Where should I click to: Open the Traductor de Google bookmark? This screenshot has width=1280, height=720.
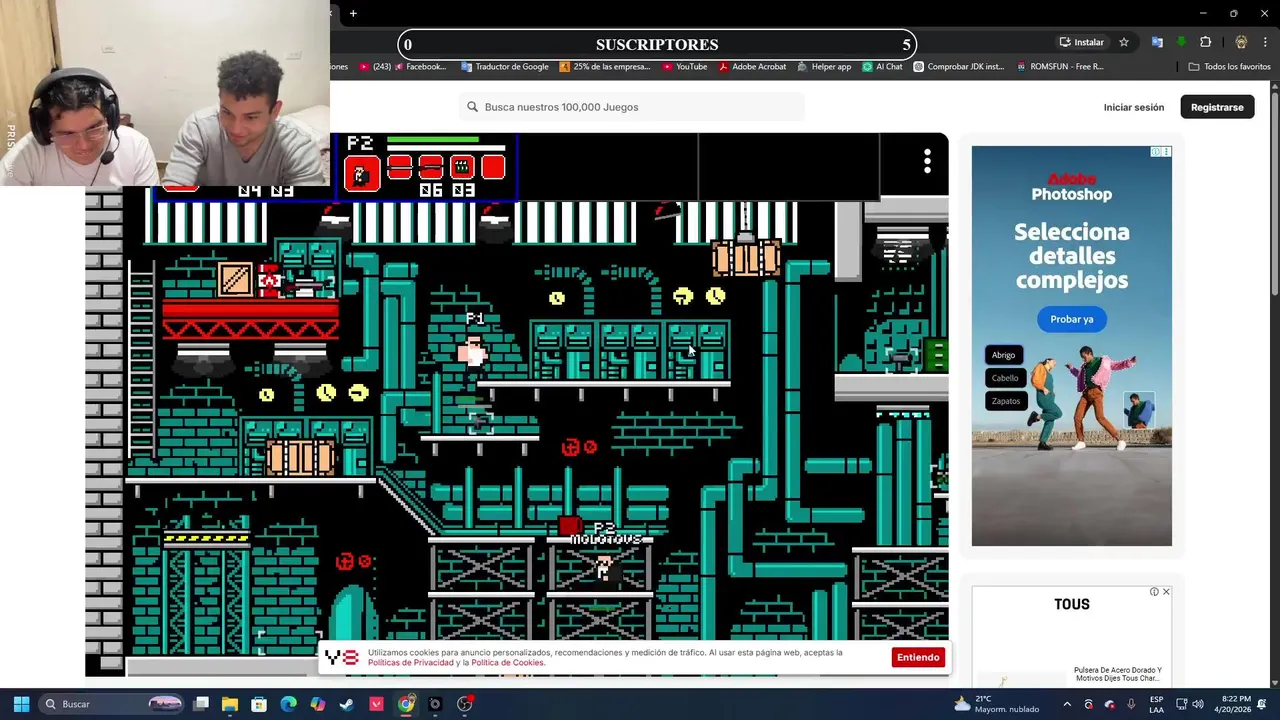pyautogui.click(x=505, y=66)
